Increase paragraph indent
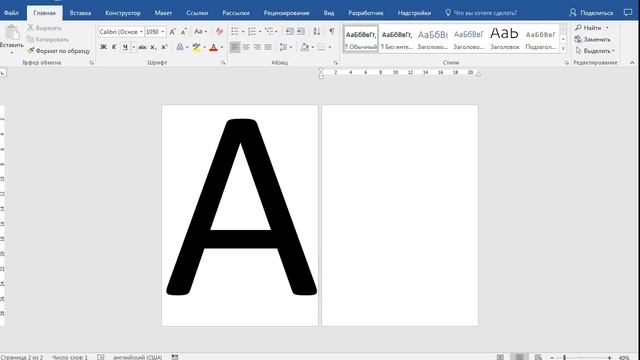Viewport: 640px width, 360px height. (x=301, y=31)
